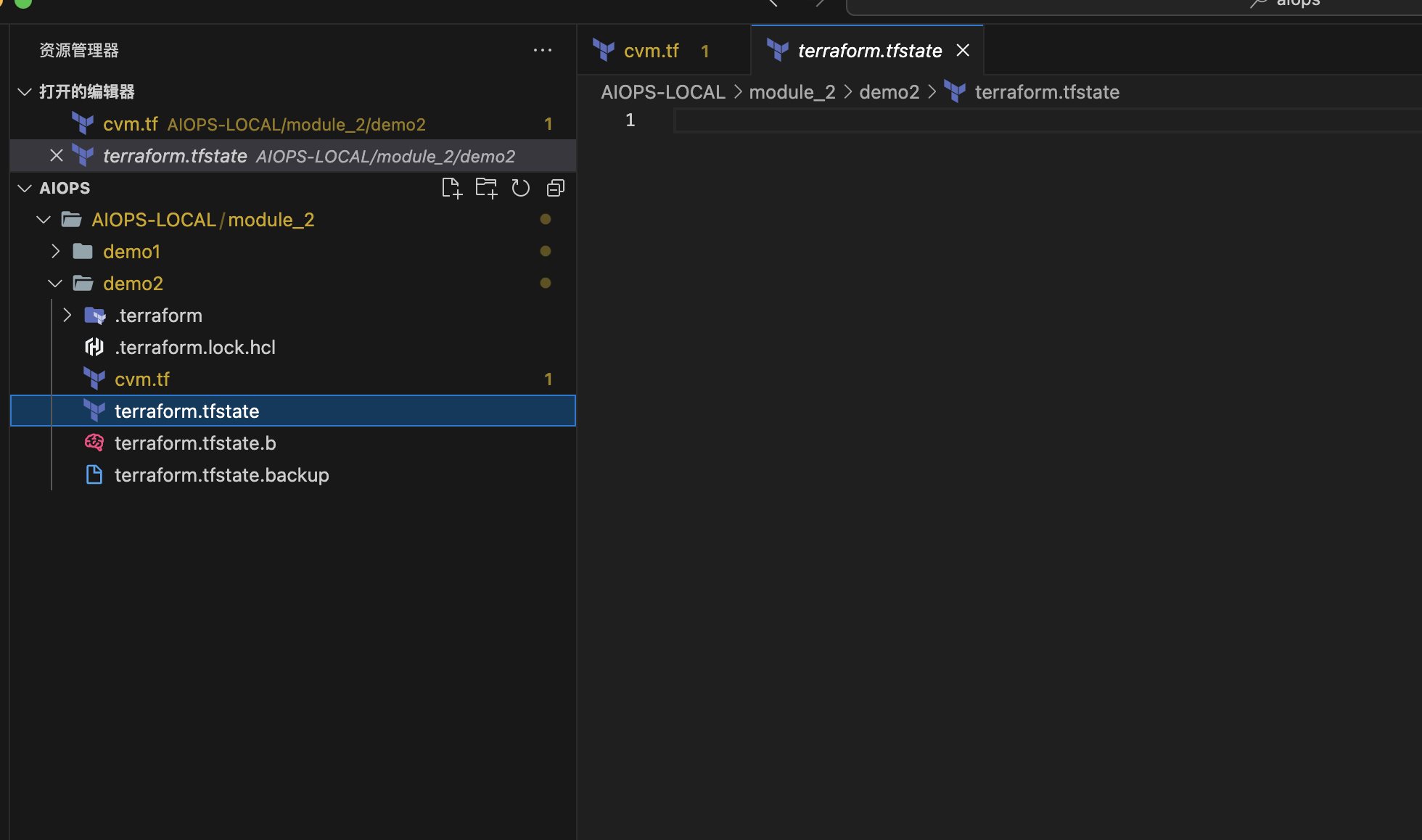The width and height of the screenshot is (1422, 840).
Task: Switch to the cvm.tf editor tab
Action: [664, 50]
